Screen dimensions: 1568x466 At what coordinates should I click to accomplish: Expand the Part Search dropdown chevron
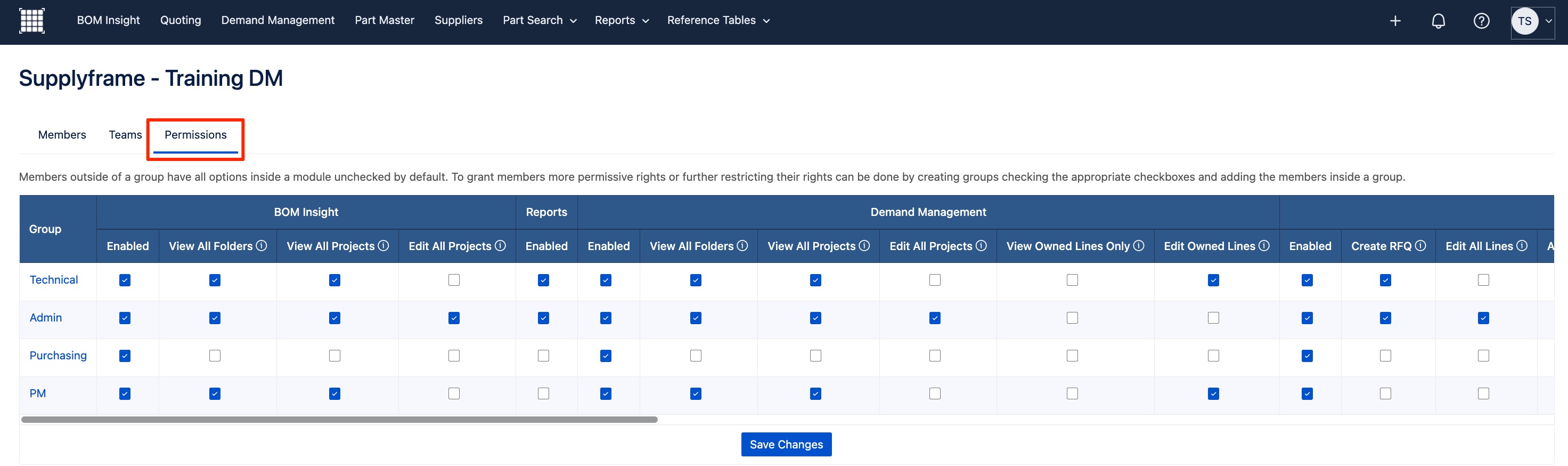tap(573, 21)
